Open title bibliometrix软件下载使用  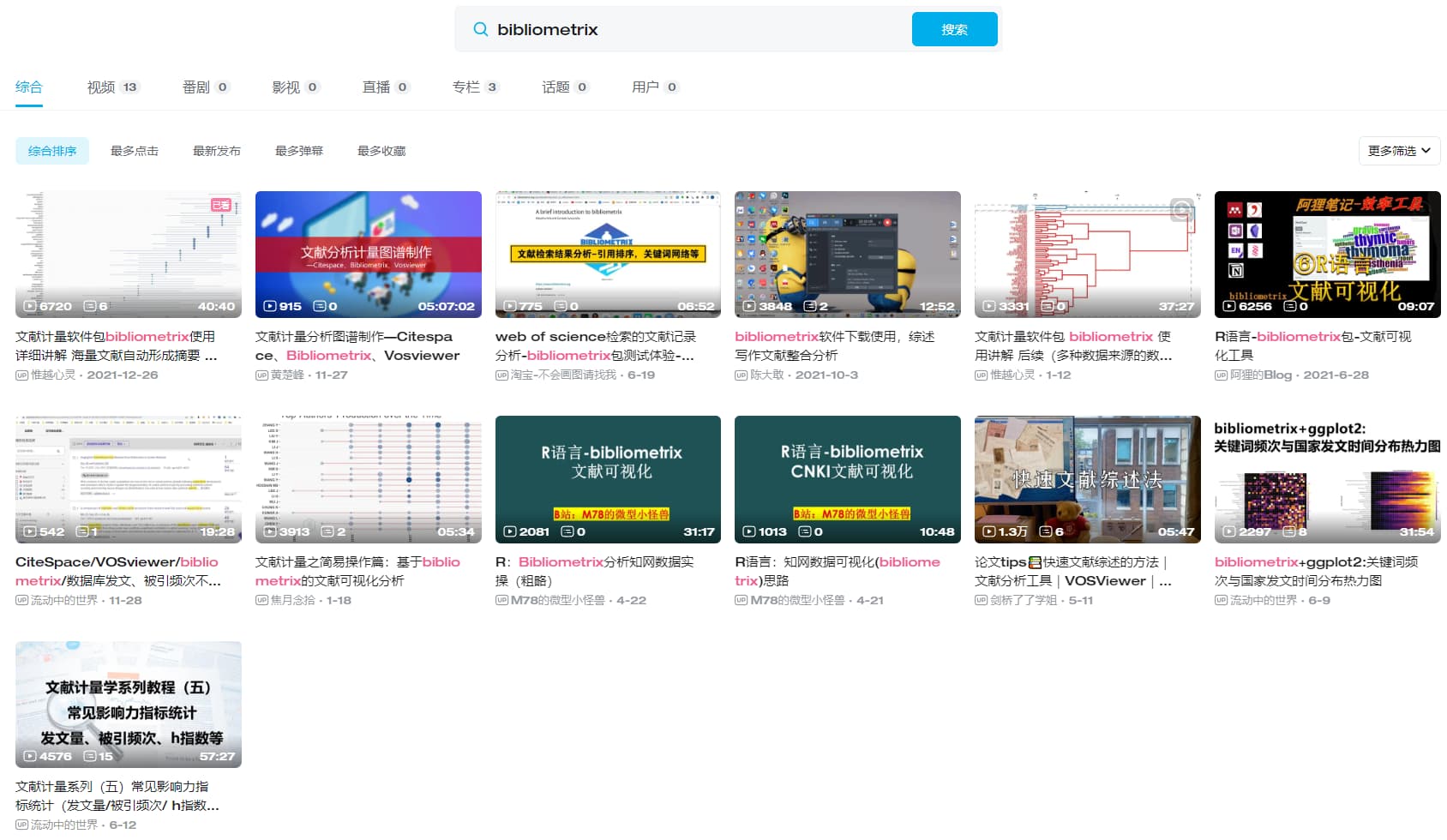click(x=835, y=346)
